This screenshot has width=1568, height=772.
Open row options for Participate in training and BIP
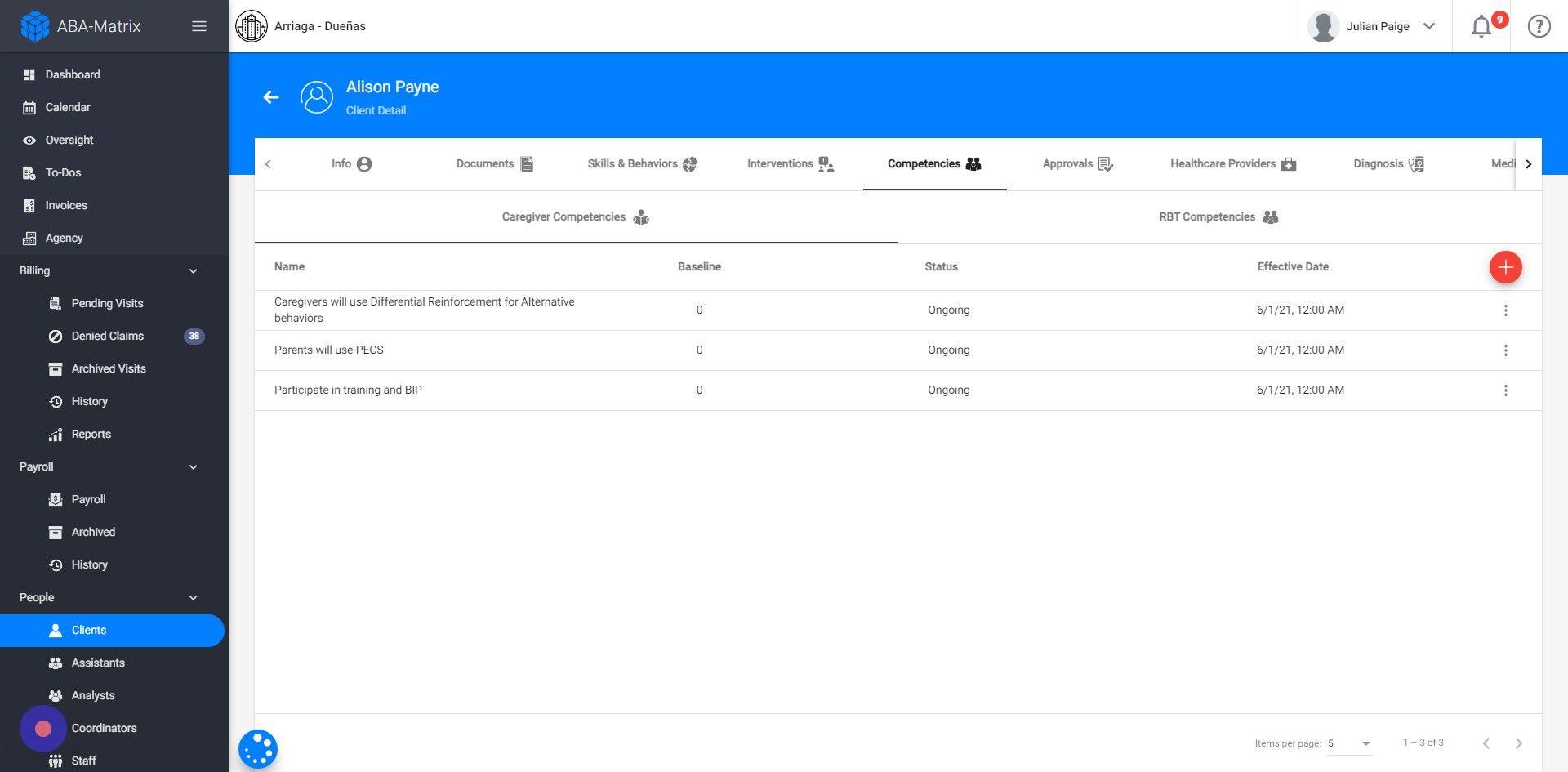(x=1505, y=390)
